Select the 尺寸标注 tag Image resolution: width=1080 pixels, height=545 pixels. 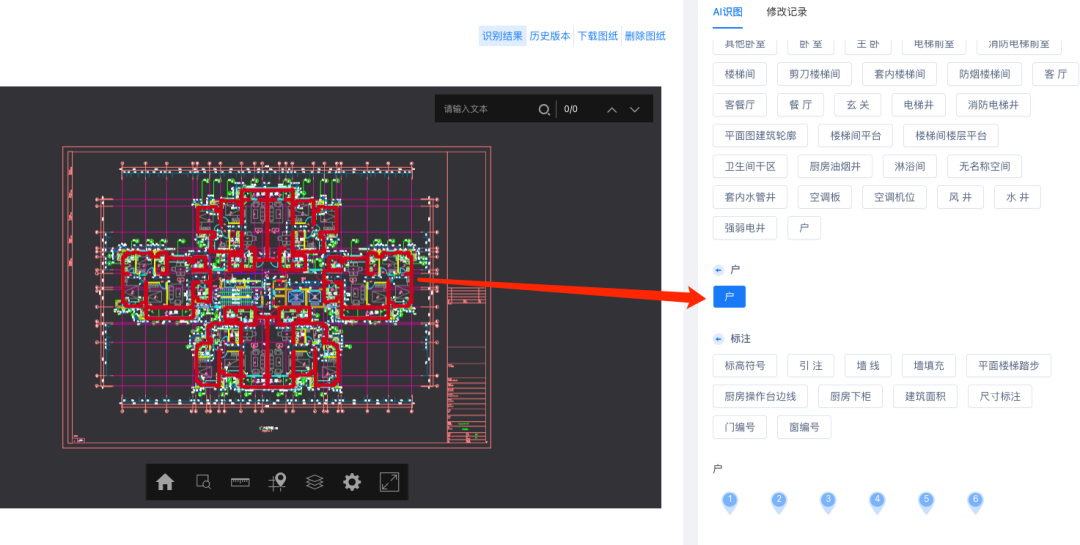coord(999,396)
